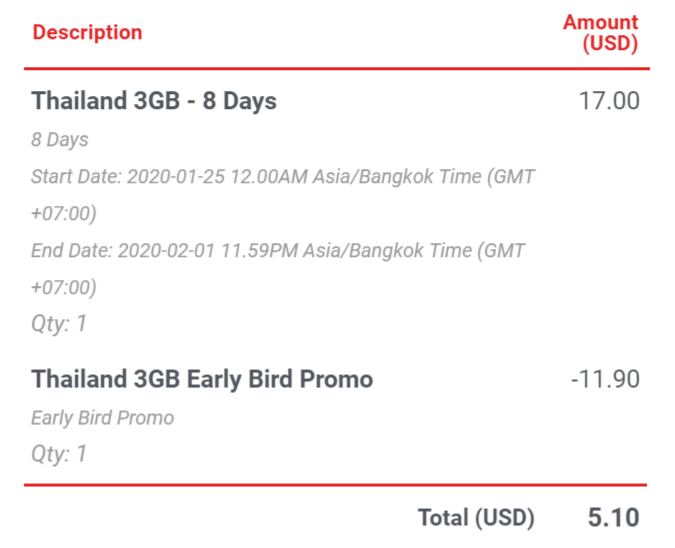
Task: Click the red divider line above Total
Action: pos(335,485)
